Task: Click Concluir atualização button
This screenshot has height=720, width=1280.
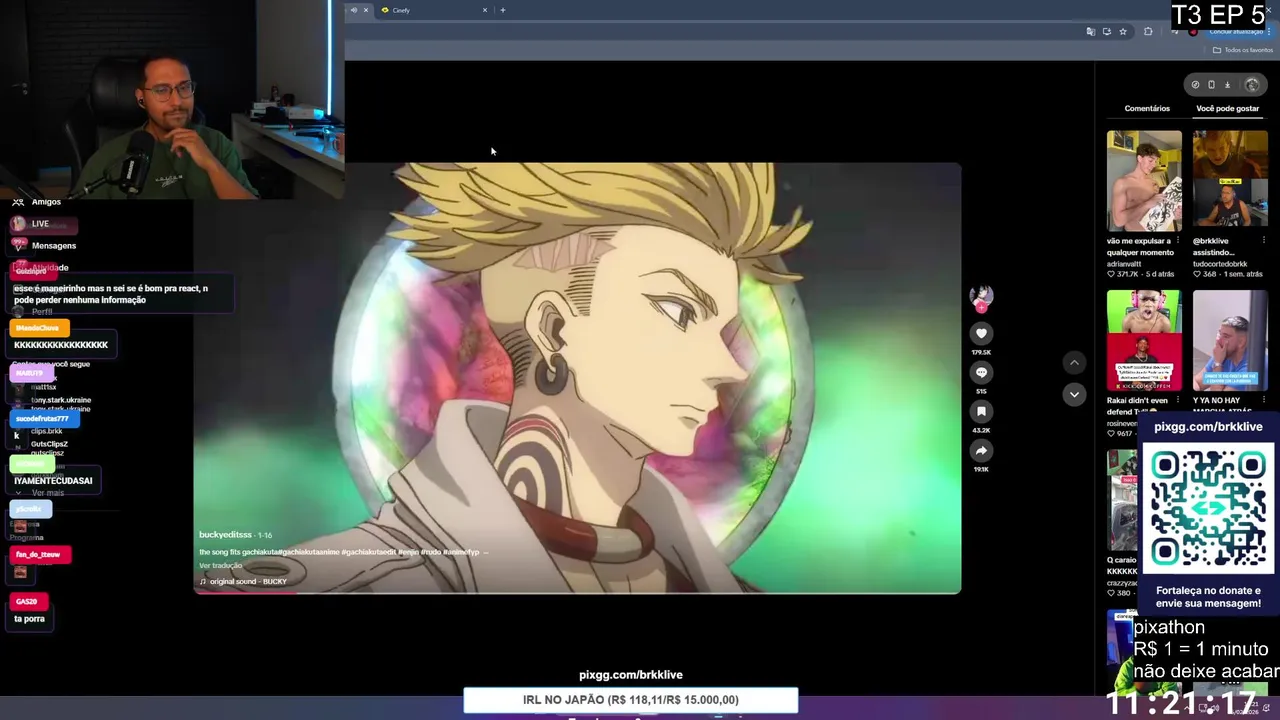Action: (x=1236, y=32)
